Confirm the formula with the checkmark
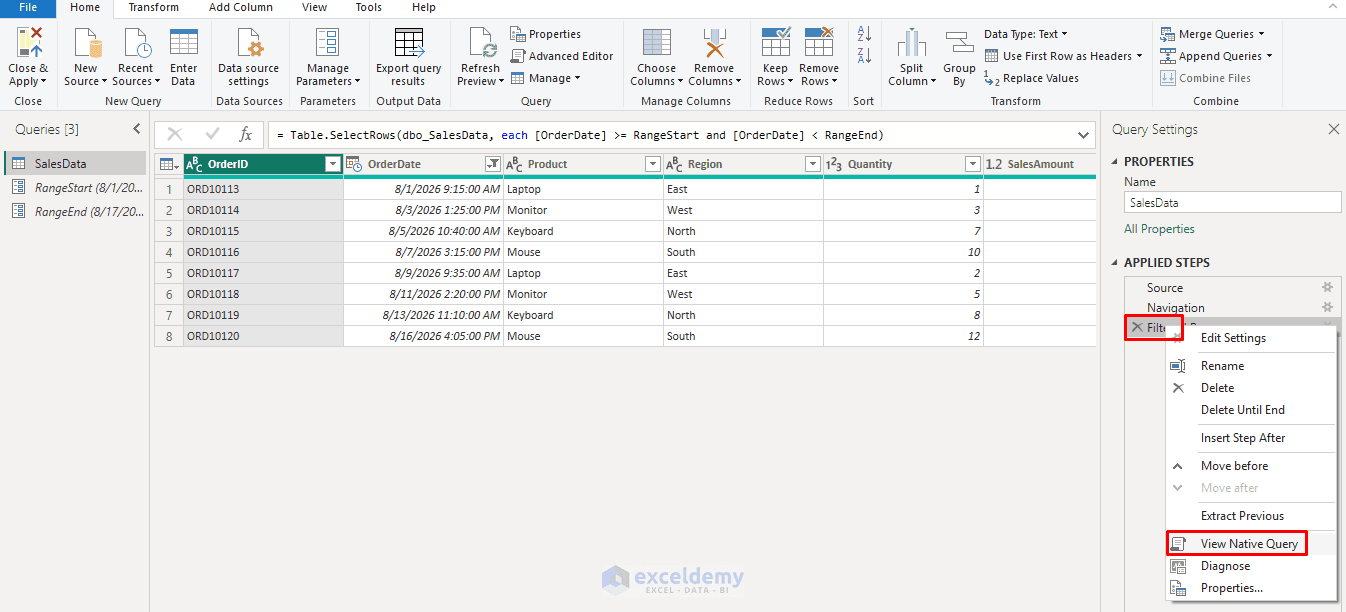 (x=212, y=134)
